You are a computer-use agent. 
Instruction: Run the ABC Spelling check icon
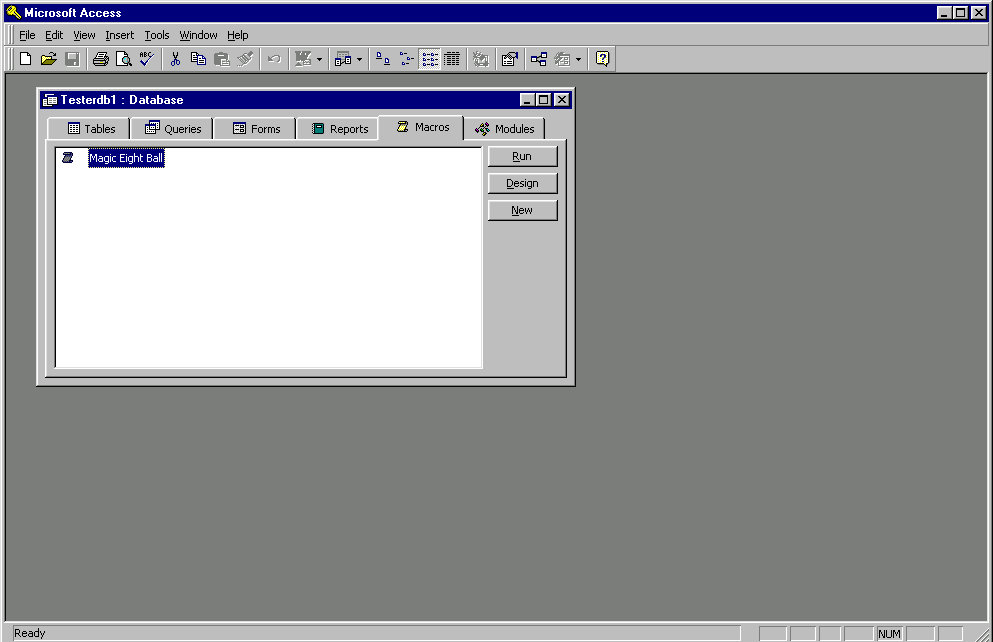[146, 59]
